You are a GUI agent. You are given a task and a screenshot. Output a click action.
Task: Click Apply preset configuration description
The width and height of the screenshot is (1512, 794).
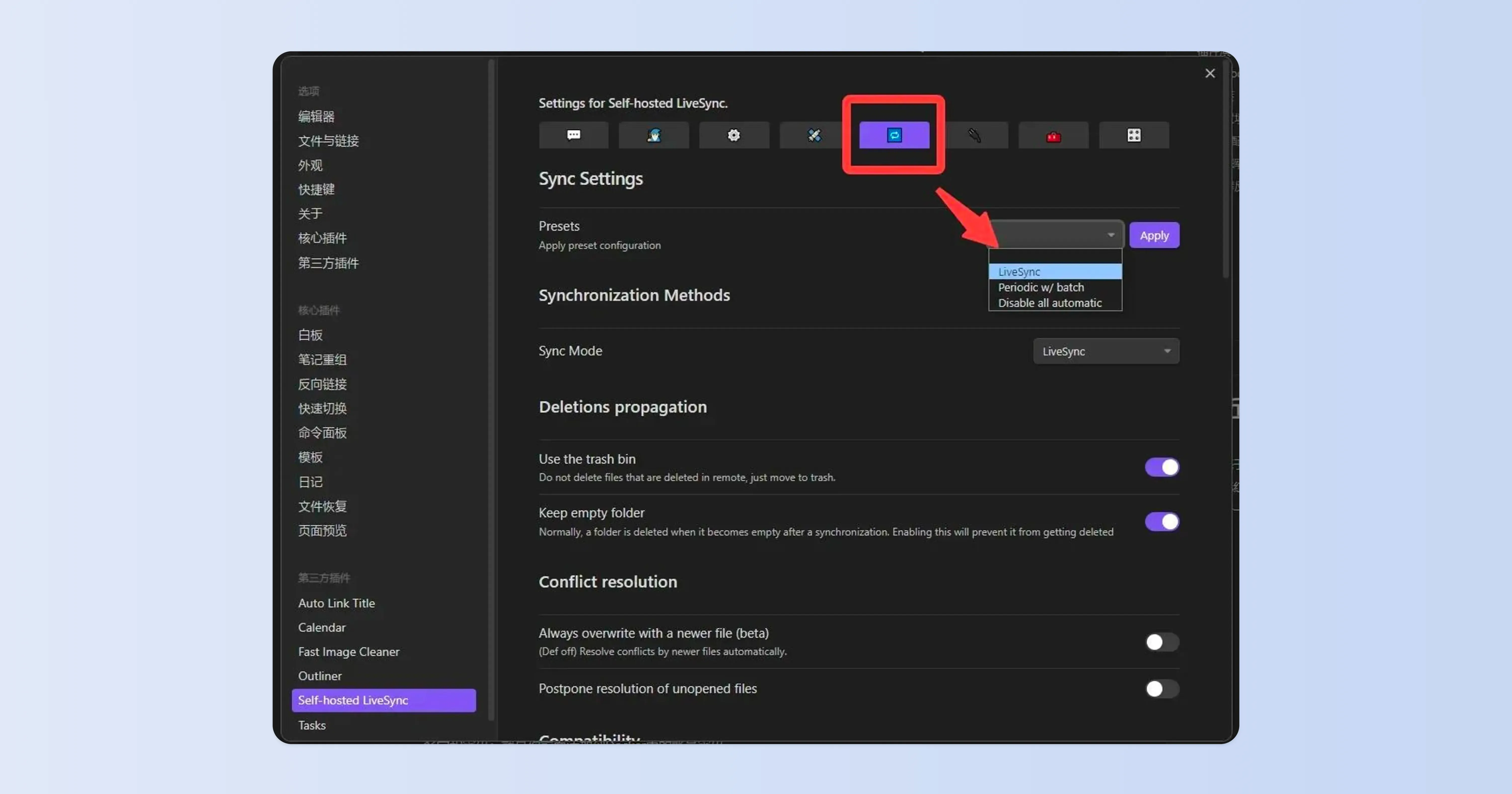tap(599, 245)
